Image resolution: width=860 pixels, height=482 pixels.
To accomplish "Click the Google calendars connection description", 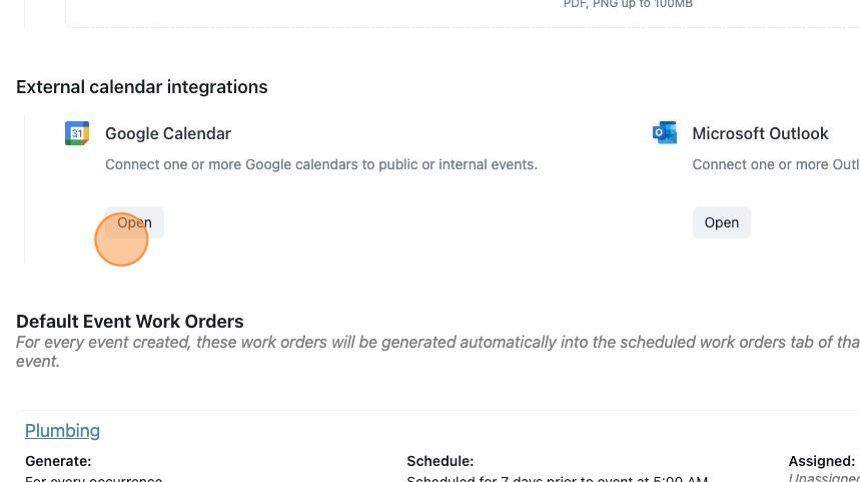I will click(x=321, y=165).
